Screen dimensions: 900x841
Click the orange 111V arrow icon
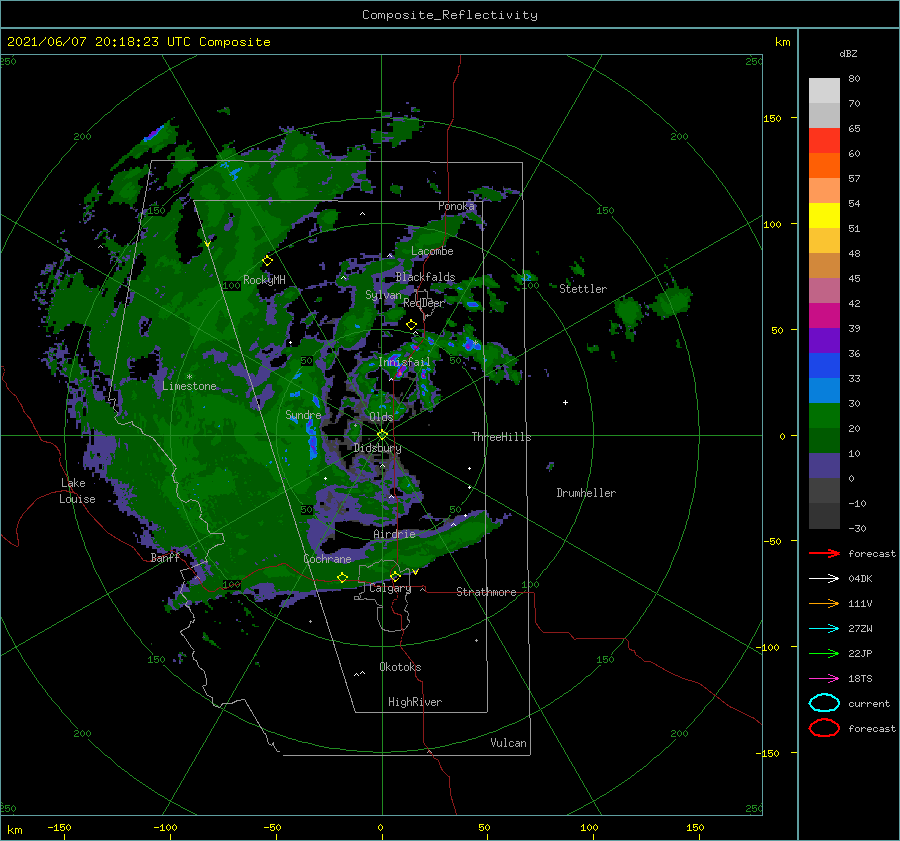824,603
